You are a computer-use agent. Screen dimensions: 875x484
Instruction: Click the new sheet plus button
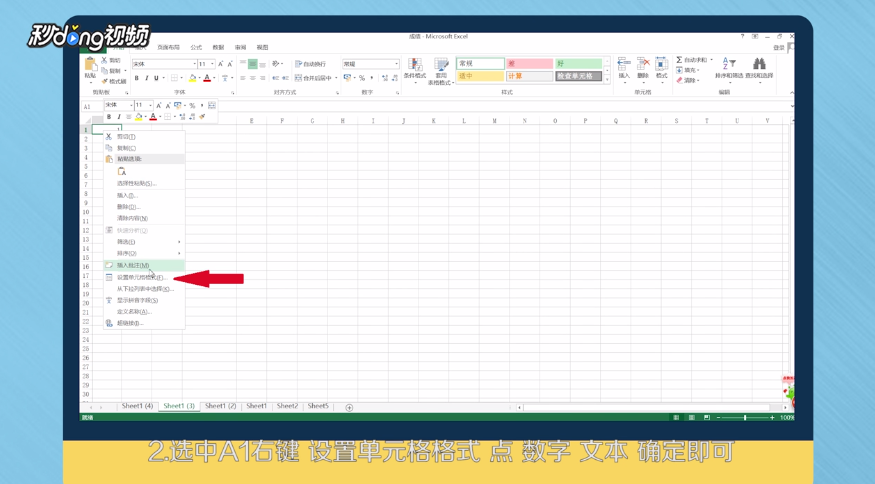point(349,408)
